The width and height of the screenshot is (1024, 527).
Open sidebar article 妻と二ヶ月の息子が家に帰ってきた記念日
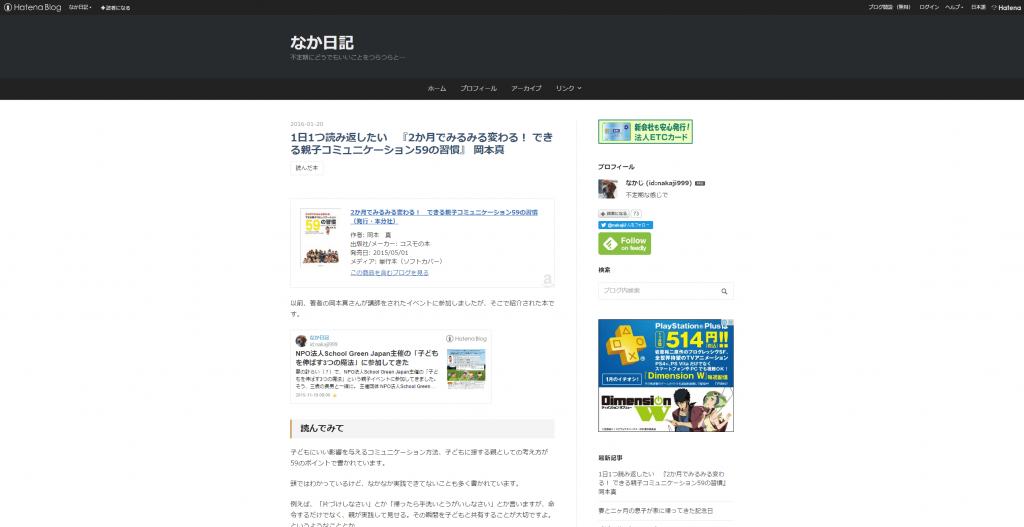click(655, 511)
